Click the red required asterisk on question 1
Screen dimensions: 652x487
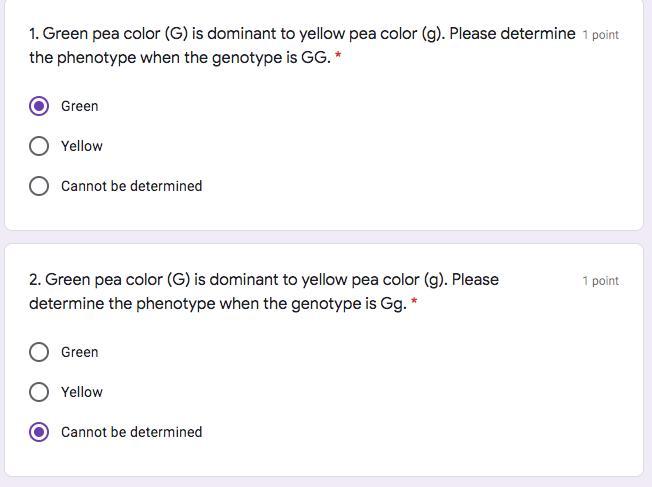[338, 57]
